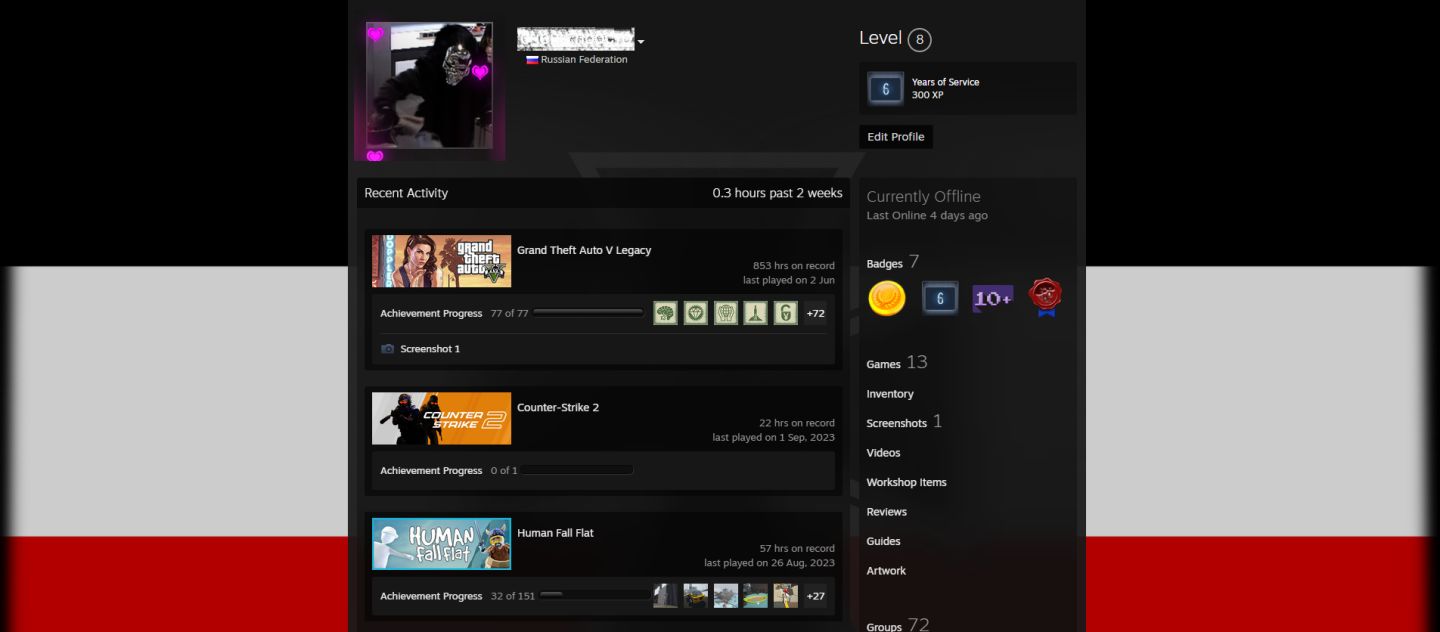Click the Human Fall Flat achievement progress bar
Viewport: 1440px width, 632px height.
click(x=594, y=596)
